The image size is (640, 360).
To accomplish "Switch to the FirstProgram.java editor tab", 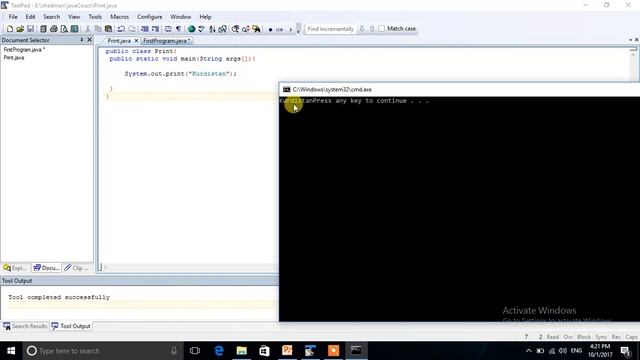I will coord(167,41).
